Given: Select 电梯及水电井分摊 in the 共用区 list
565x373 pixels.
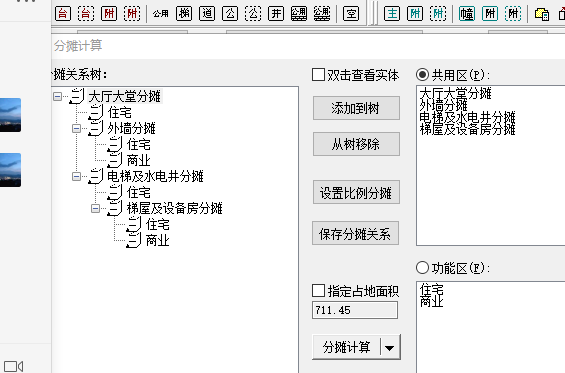Looking at the screenshot, I should 467,117.
